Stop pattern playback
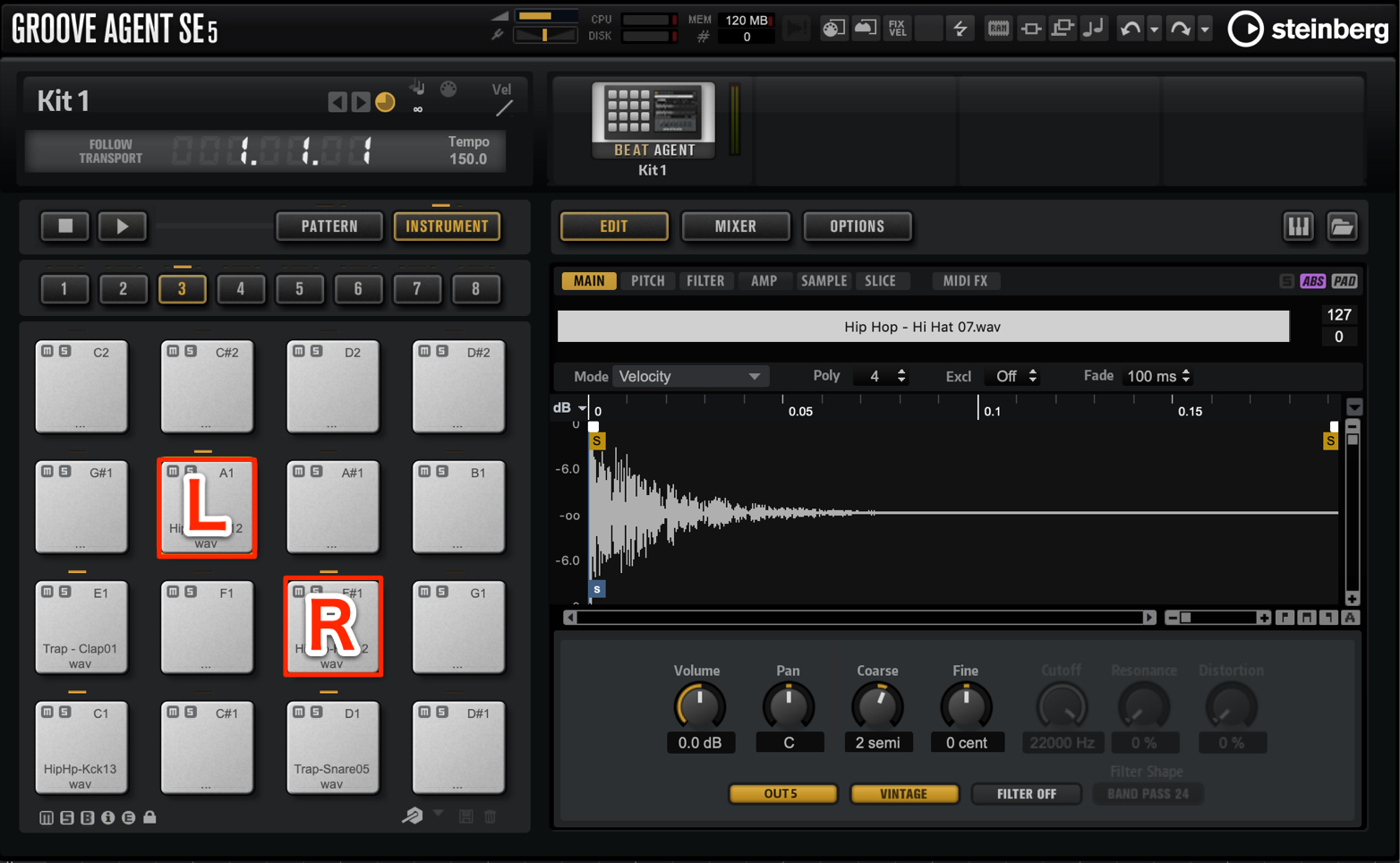Viewport: 1400px width, 863px height. (65, 226)
